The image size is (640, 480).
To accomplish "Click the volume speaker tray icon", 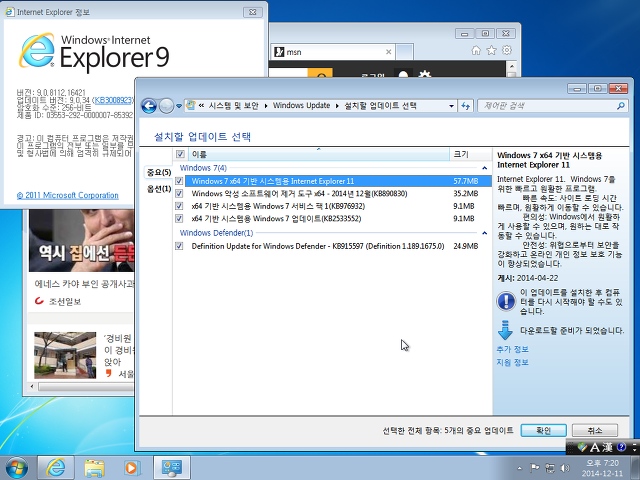I will pyautogui.click(x=565, y=468).
